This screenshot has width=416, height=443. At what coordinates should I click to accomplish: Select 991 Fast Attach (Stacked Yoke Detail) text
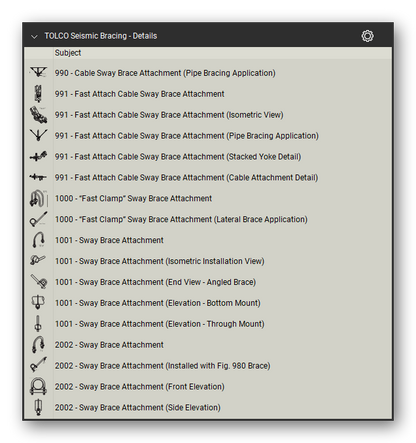coord(178,157)
